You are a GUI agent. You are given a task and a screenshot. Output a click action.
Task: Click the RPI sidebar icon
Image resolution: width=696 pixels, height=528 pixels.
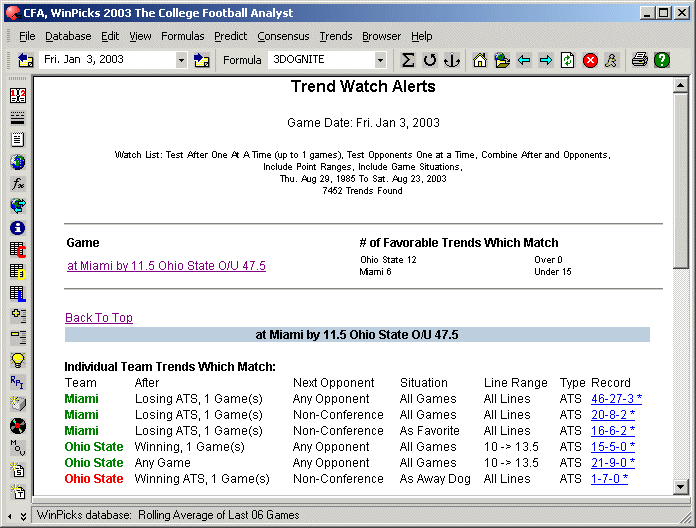point(18,382)
